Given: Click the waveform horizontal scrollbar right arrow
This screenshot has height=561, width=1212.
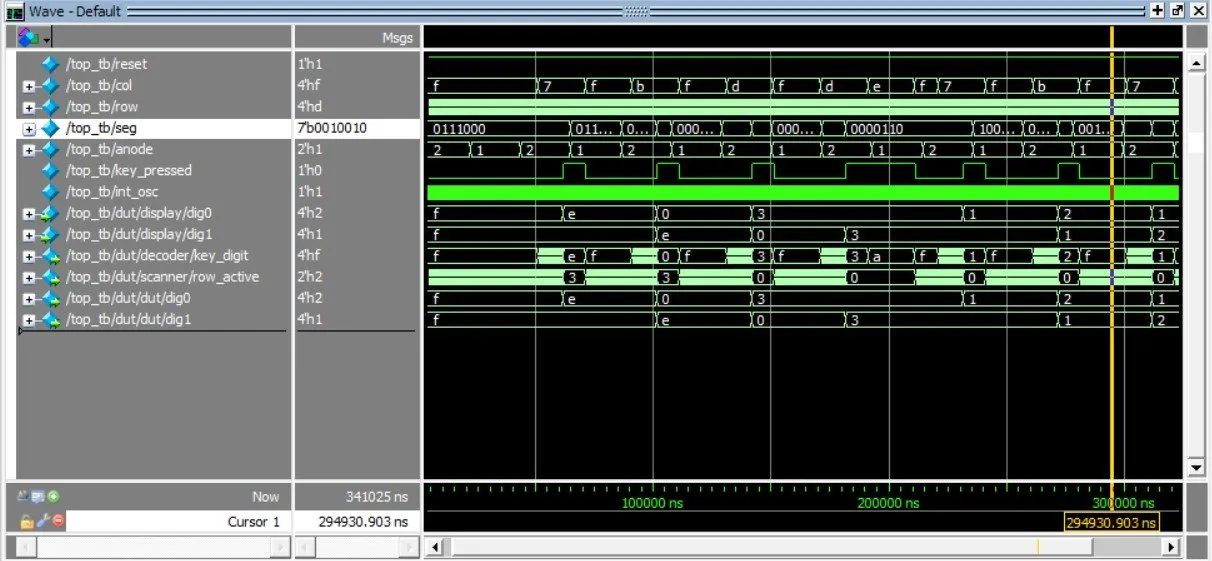Looking at the screenshot, I should point(1172,547).
